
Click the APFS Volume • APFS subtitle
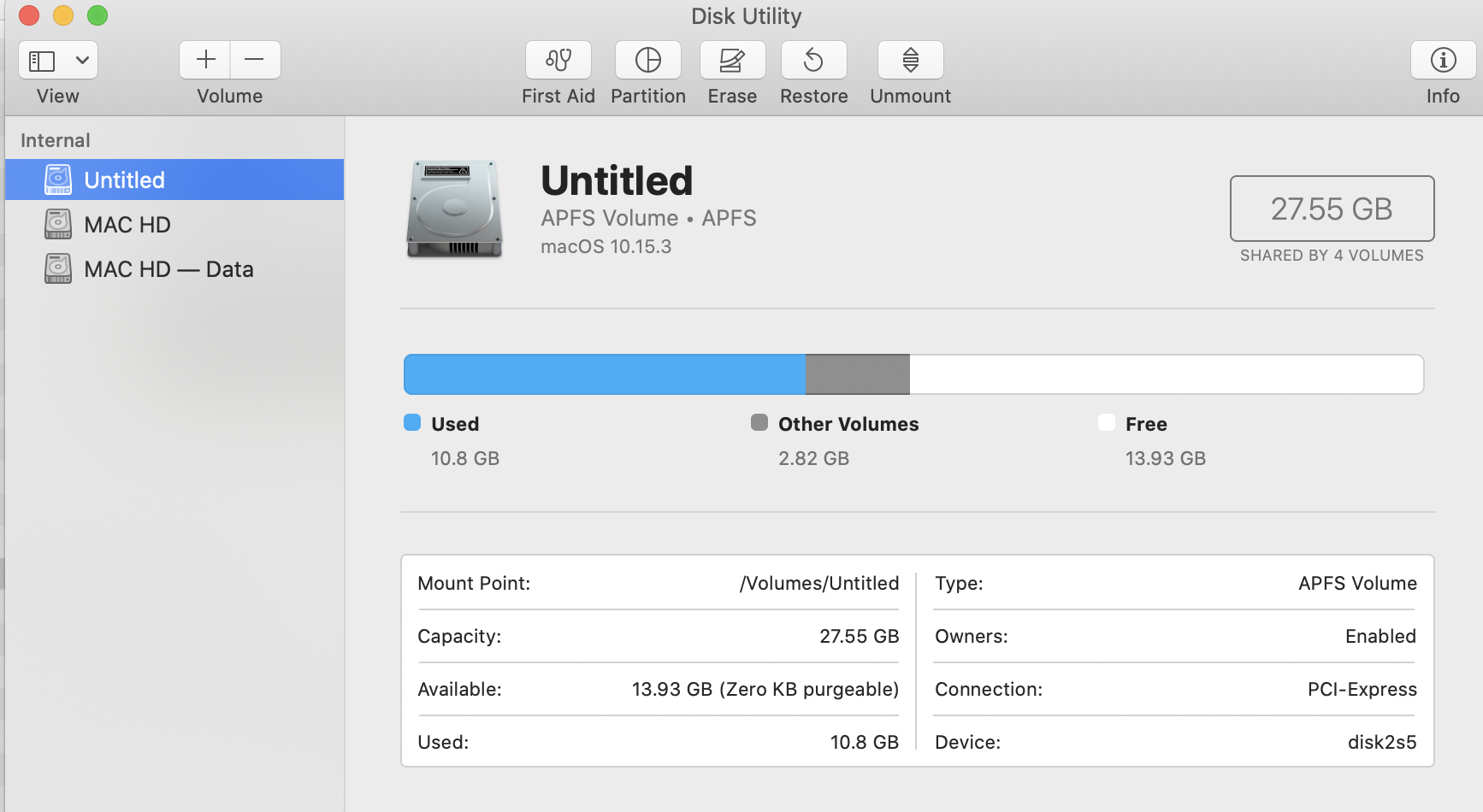tap(648, 218)
